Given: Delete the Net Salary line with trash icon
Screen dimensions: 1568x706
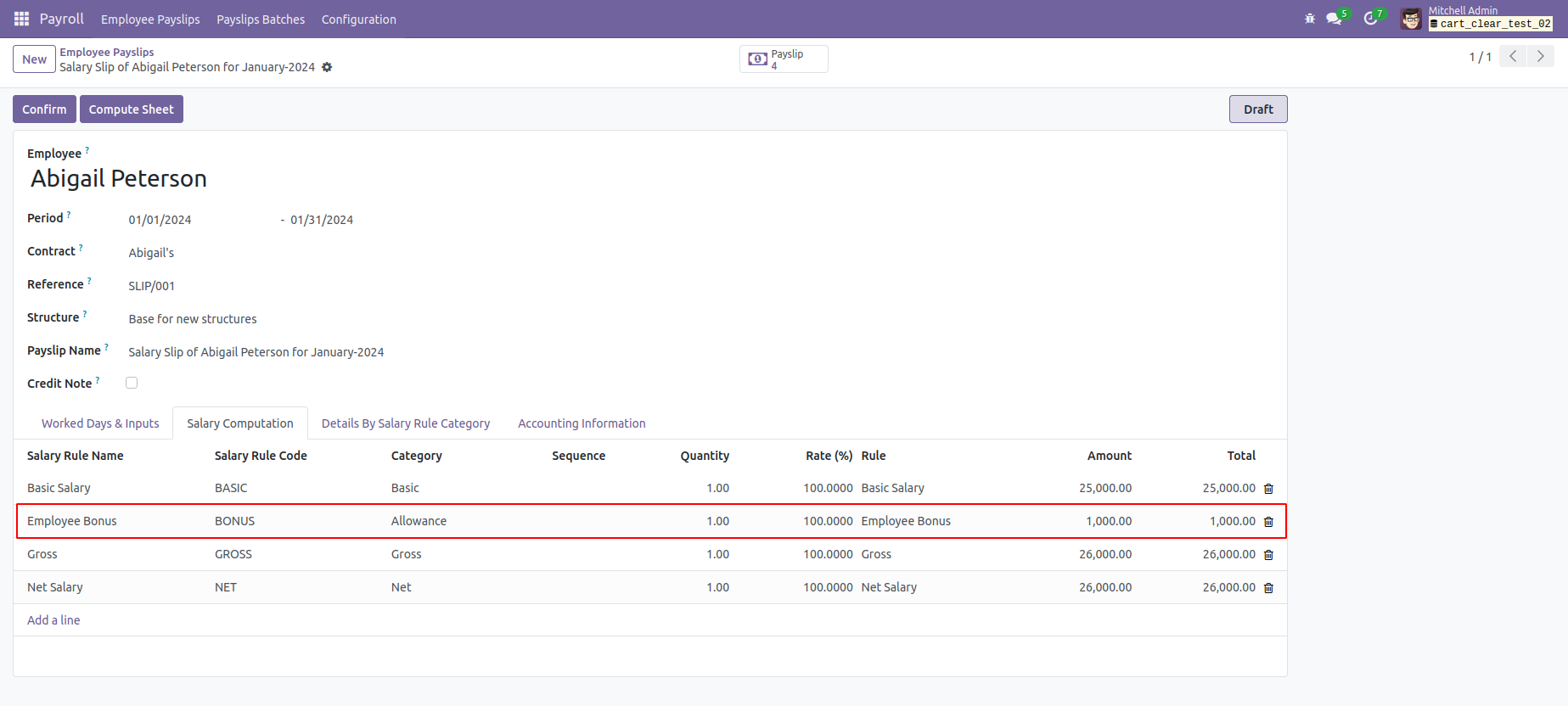Looking at the screenshot, I should click(1268, 588).
